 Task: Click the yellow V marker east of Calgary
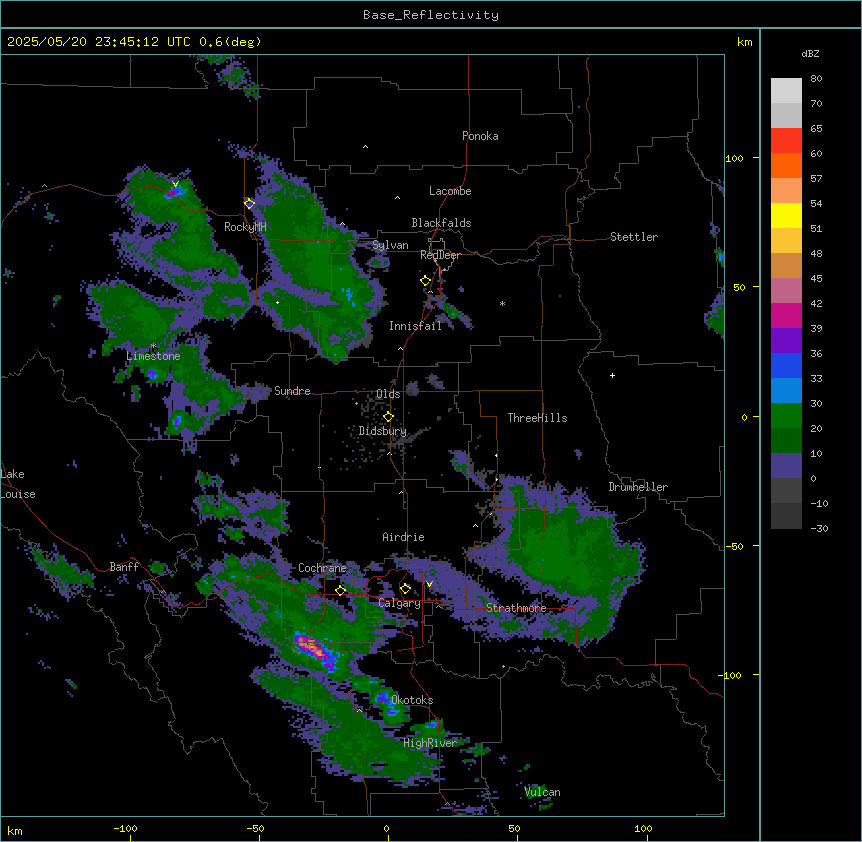[429, 584]
